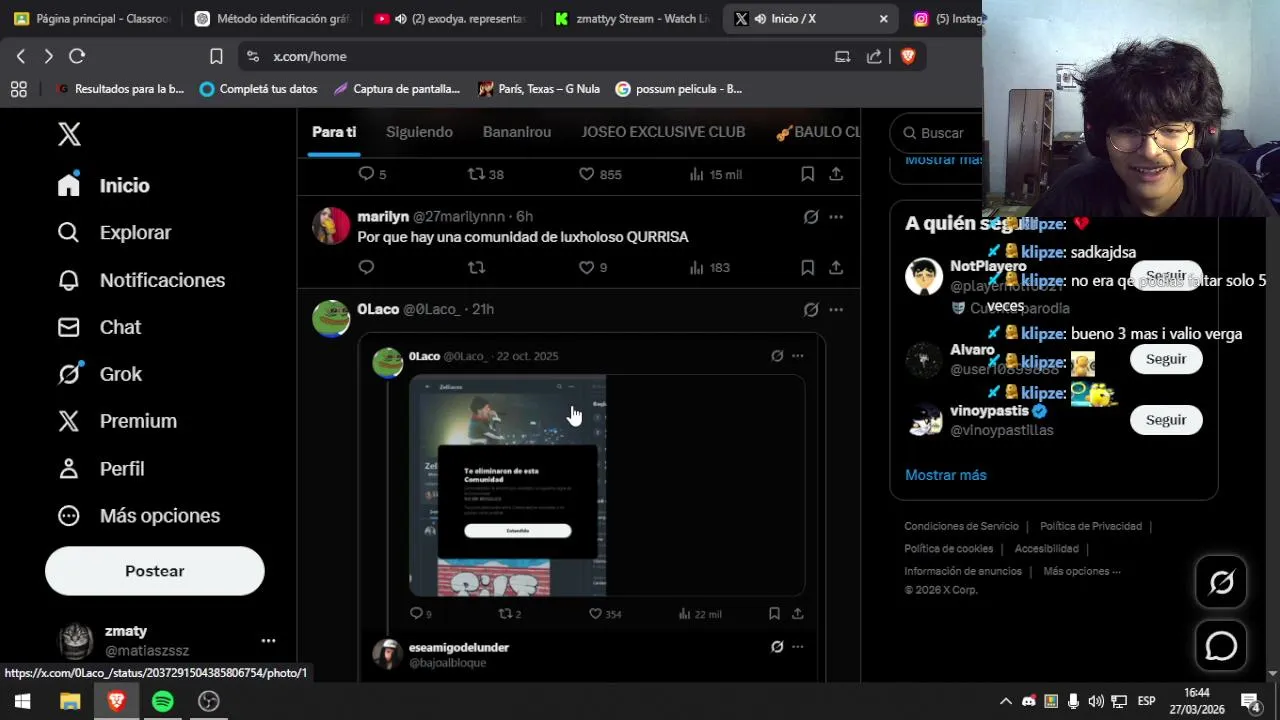
Task: Open Premium in the sidebar
Action: [x=117, y=421]
